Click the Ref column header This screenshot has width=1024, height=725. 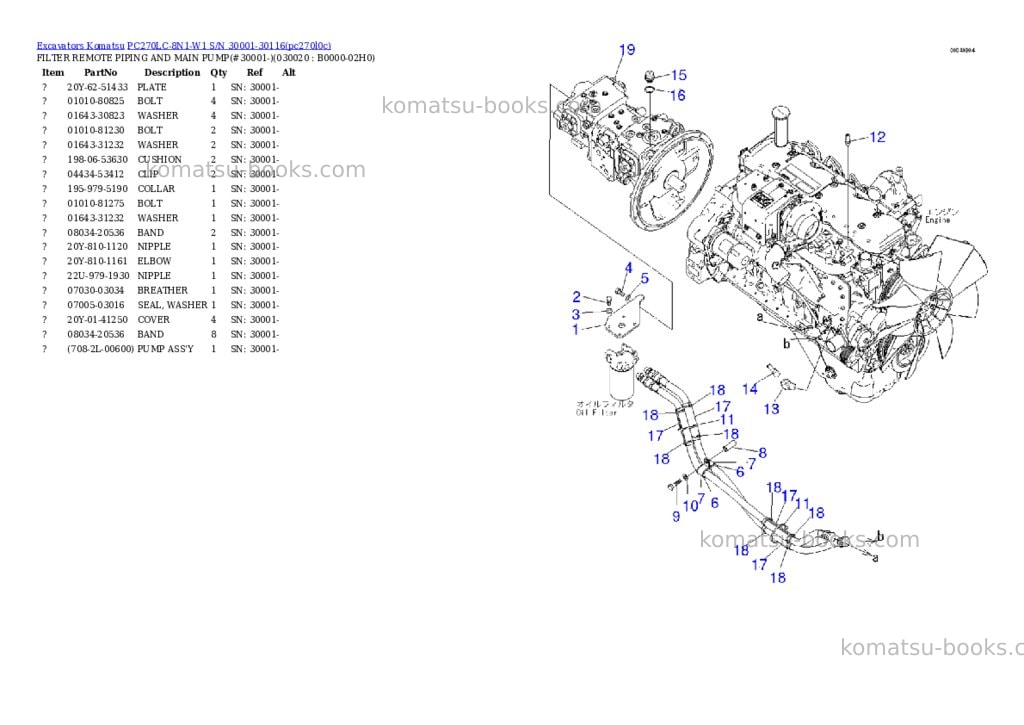coord(255,72)
